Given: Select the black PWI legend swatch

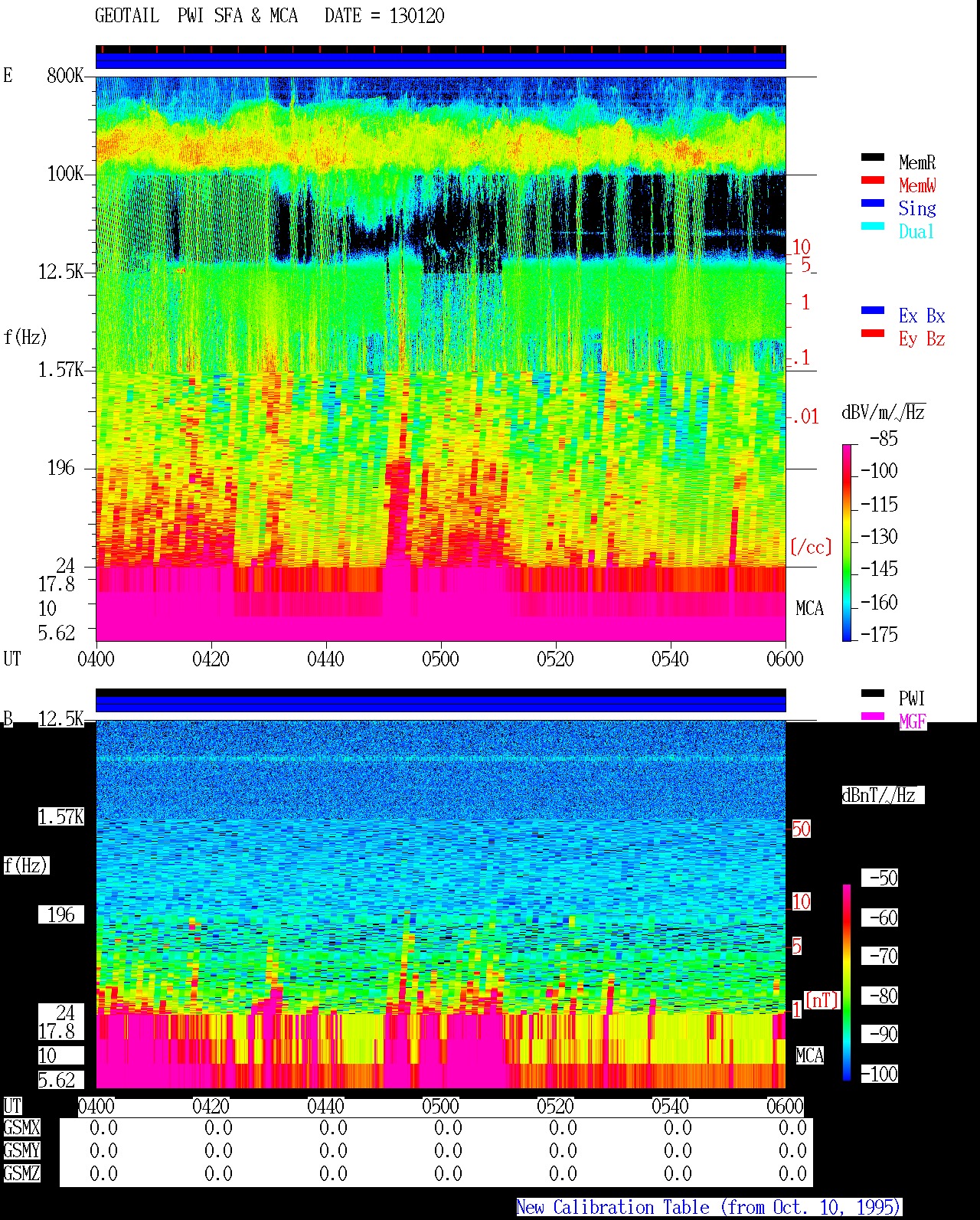Looking at the screenshot, I should coord(873,694).
